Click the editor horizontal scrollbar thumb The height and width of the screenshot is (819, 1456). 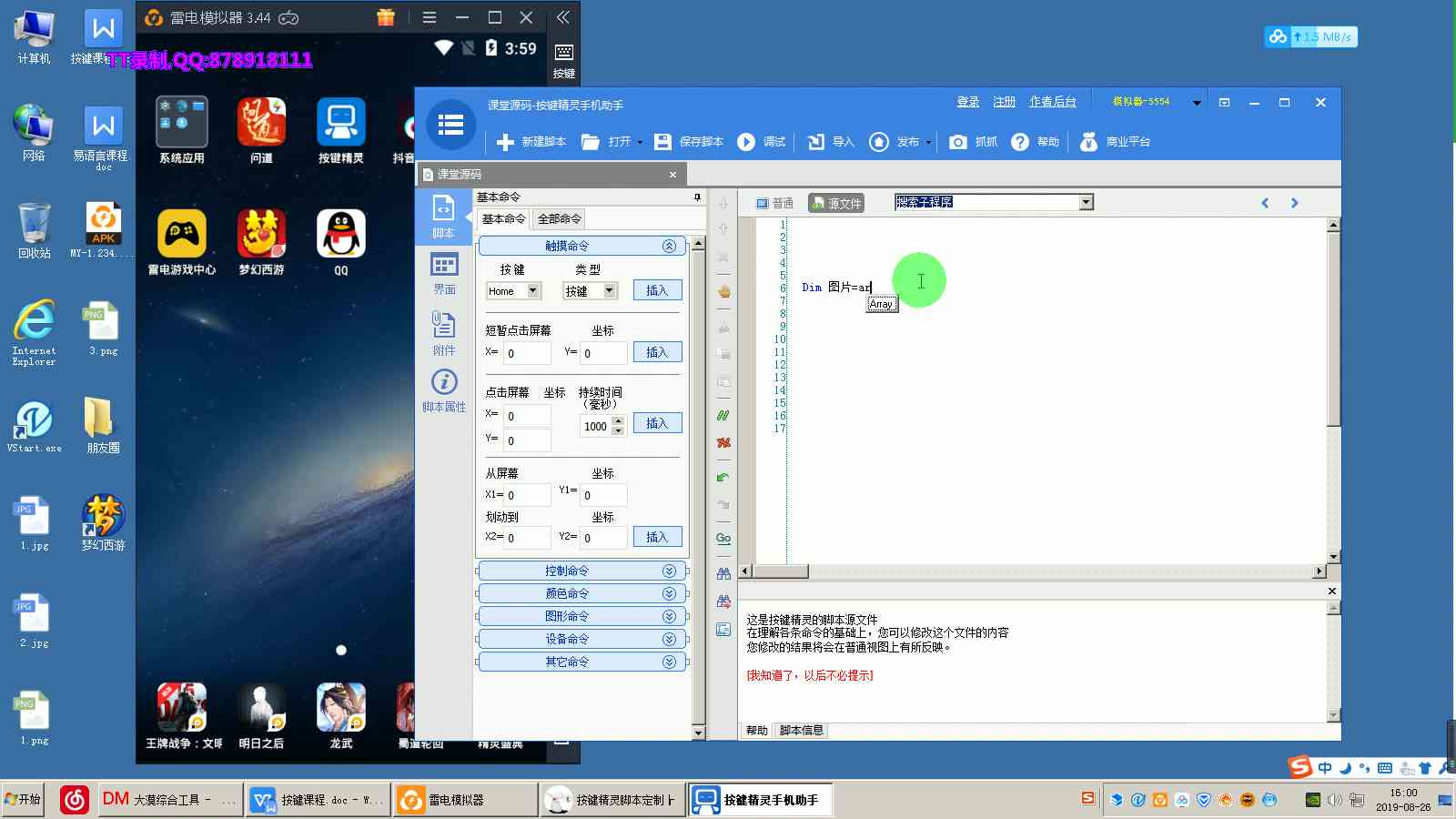pyautogui.click(x=780, y=571)
